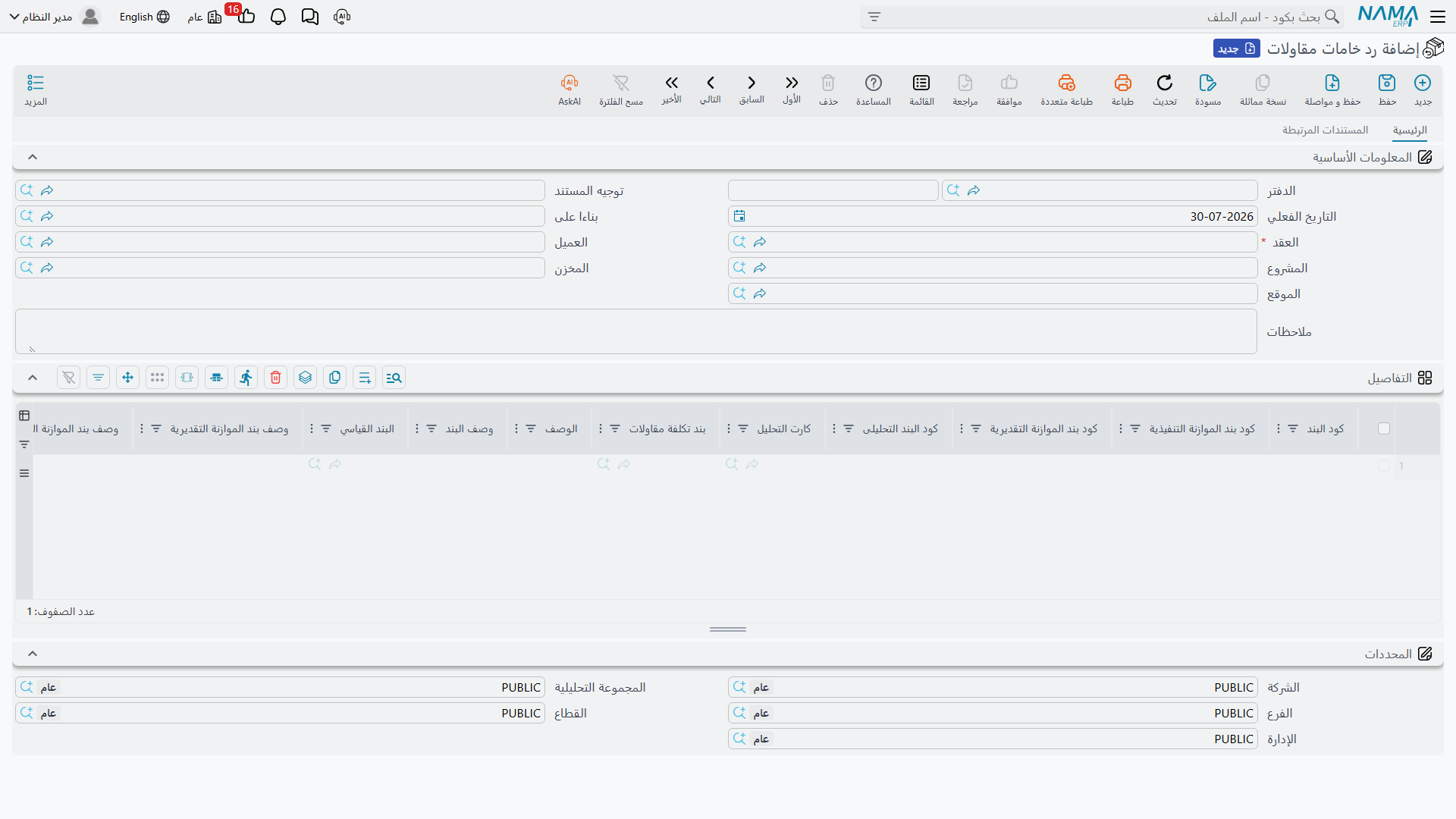Open grid column chooser icon
The width and height of the screenshot is (1456, 819).
24,416
